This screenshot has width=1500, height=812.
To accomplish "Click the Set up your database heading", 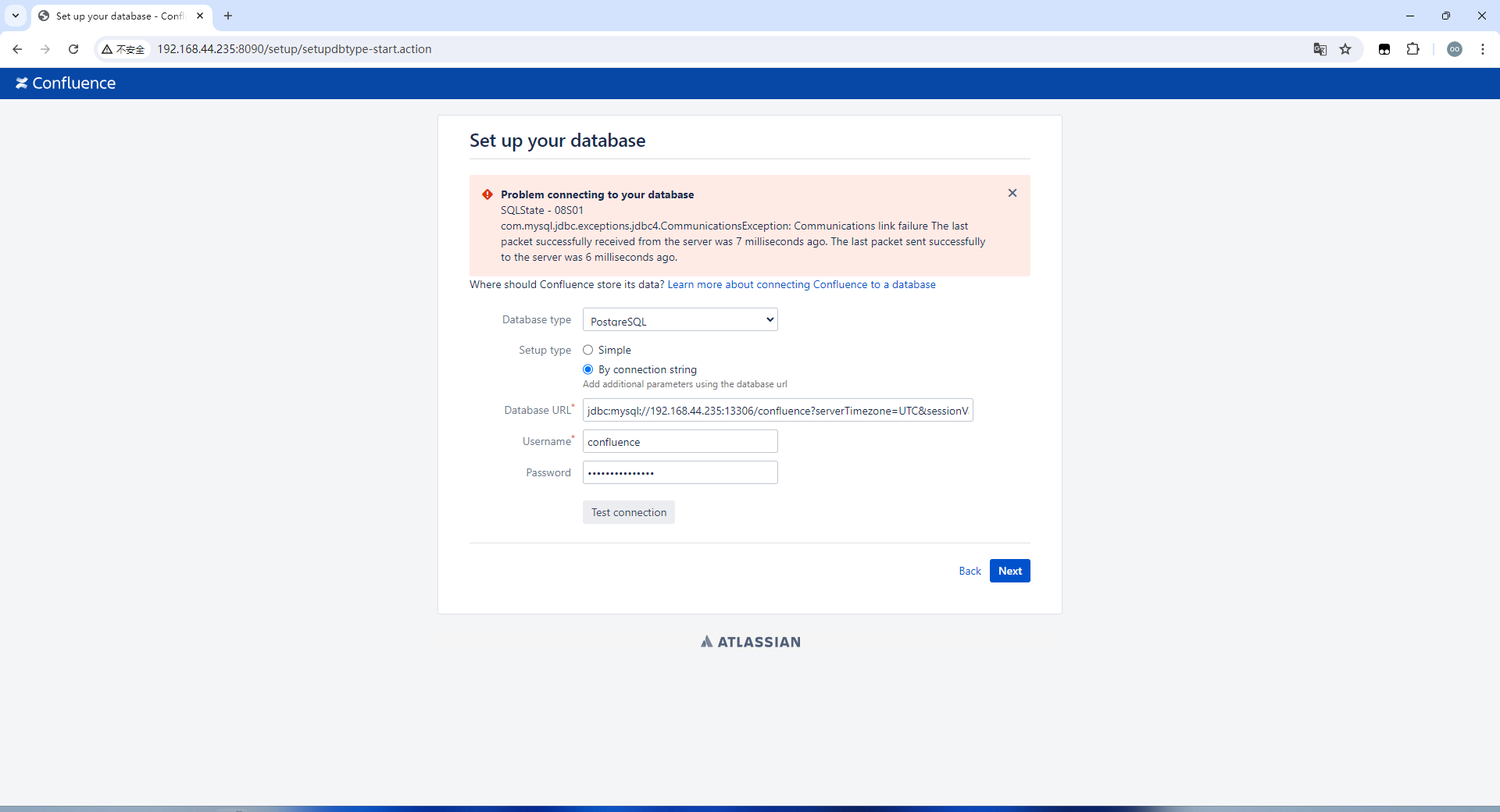I will coord(558,141).
